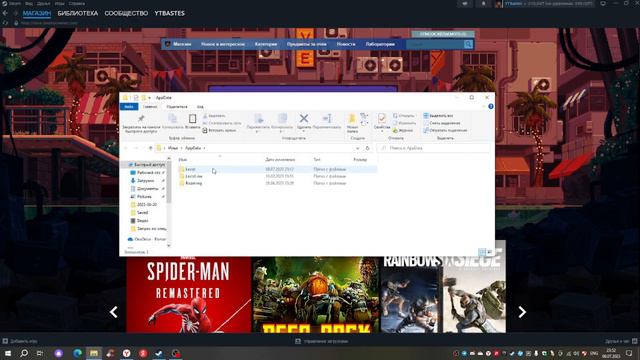
Task: Open File Explorer taskbar icon
Action: click(94, 353)
